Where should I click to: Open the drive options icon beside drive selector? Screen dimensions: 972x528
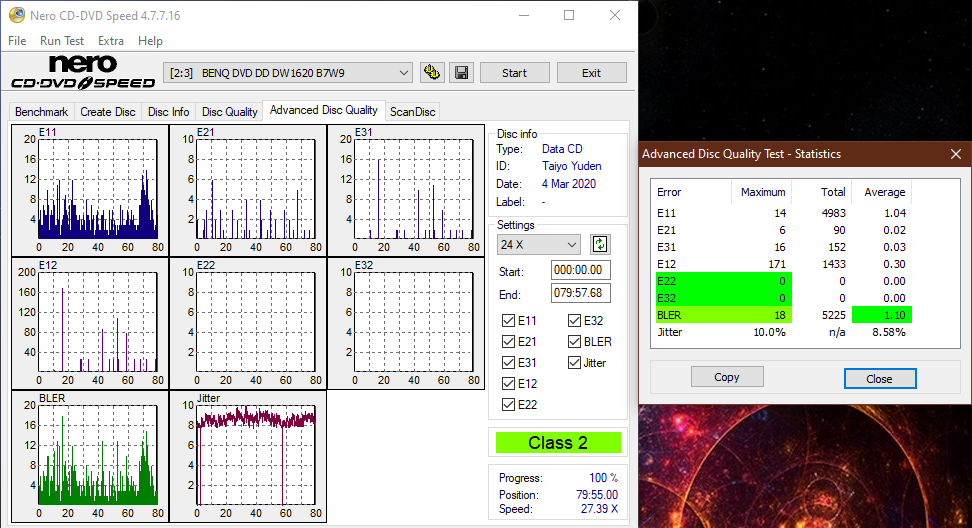point(431,73)
